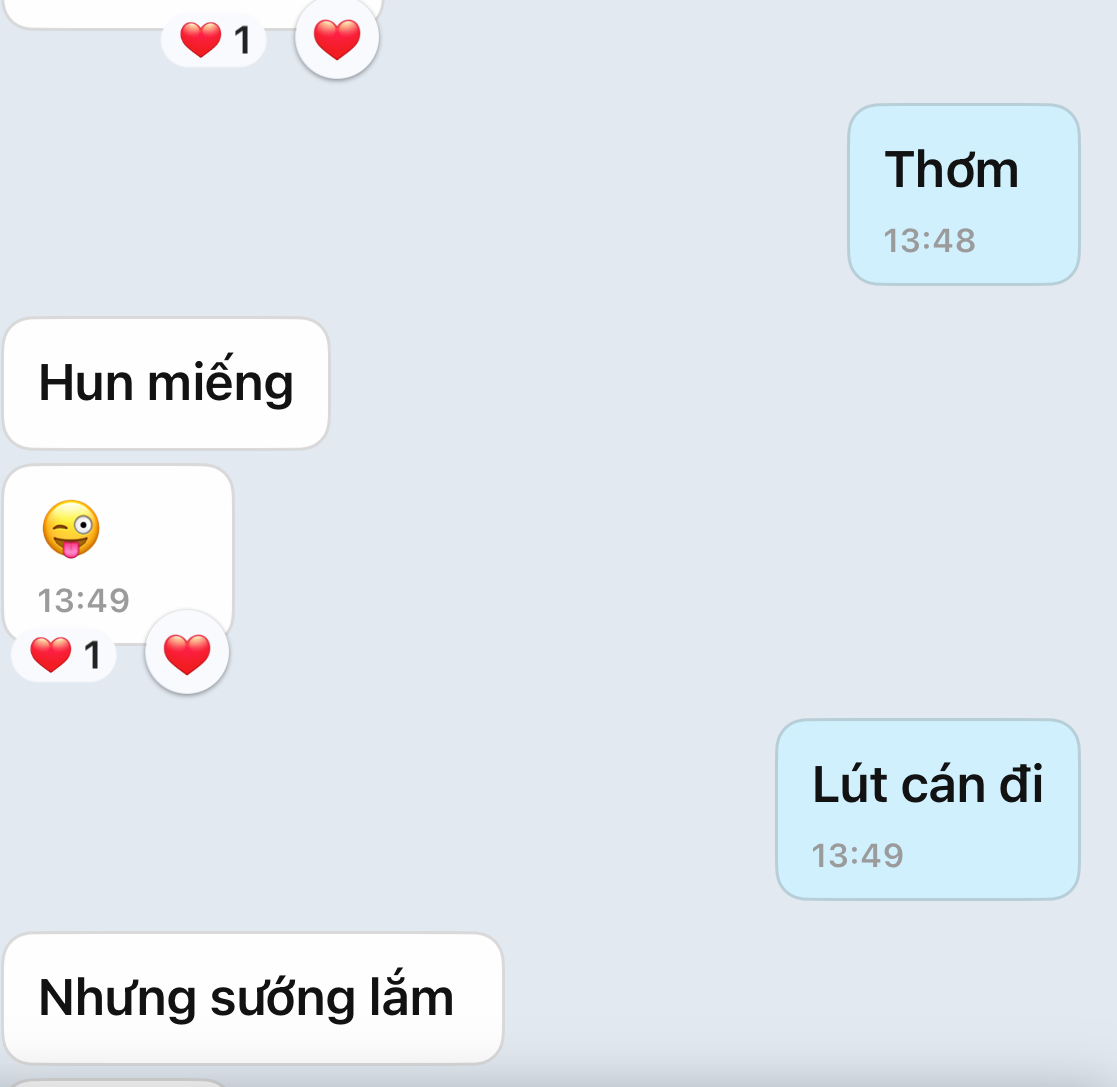Click the word 'miếng' in the received message

(220, 381)
